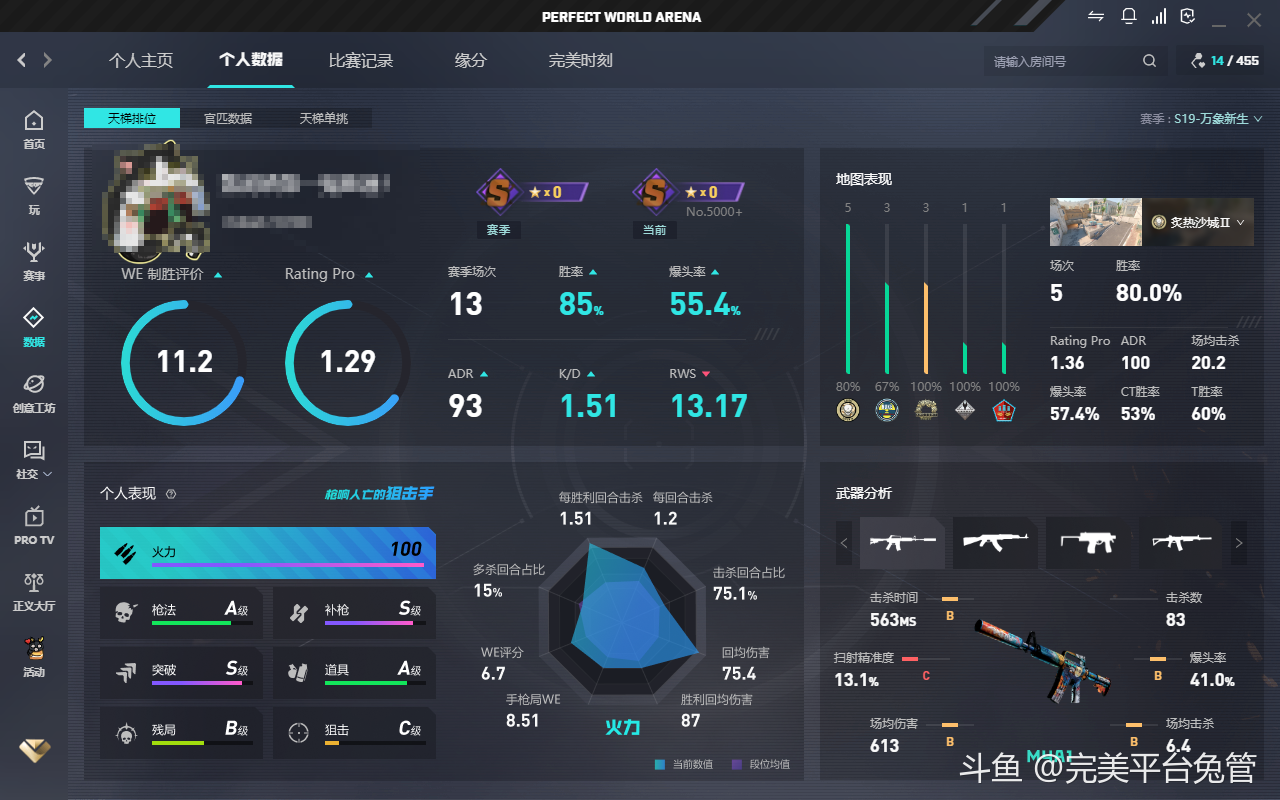1280x800 pixels.
Task: Expand the 社交 social sidebar menu
Action: pos(34,459)
